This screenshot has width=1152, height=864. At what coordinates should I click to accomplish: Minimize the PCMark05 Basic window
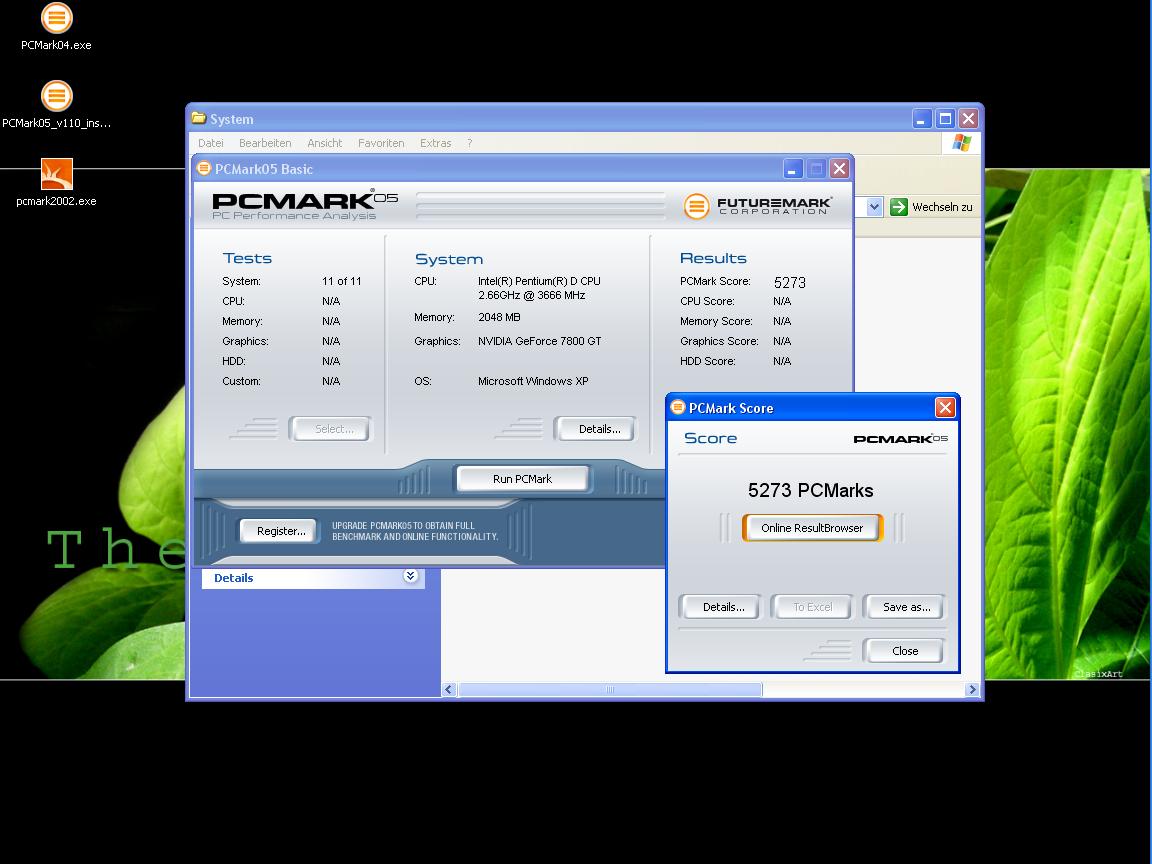point(792,169)
